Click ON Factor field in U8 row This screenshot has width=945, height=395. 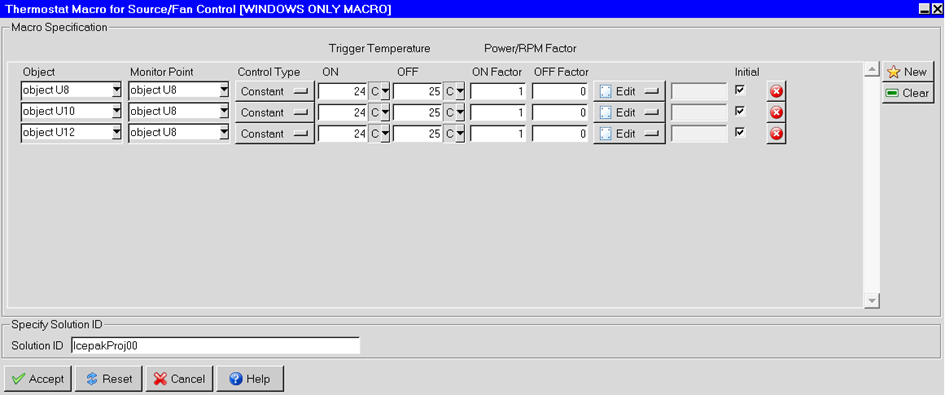click(498, 92)
